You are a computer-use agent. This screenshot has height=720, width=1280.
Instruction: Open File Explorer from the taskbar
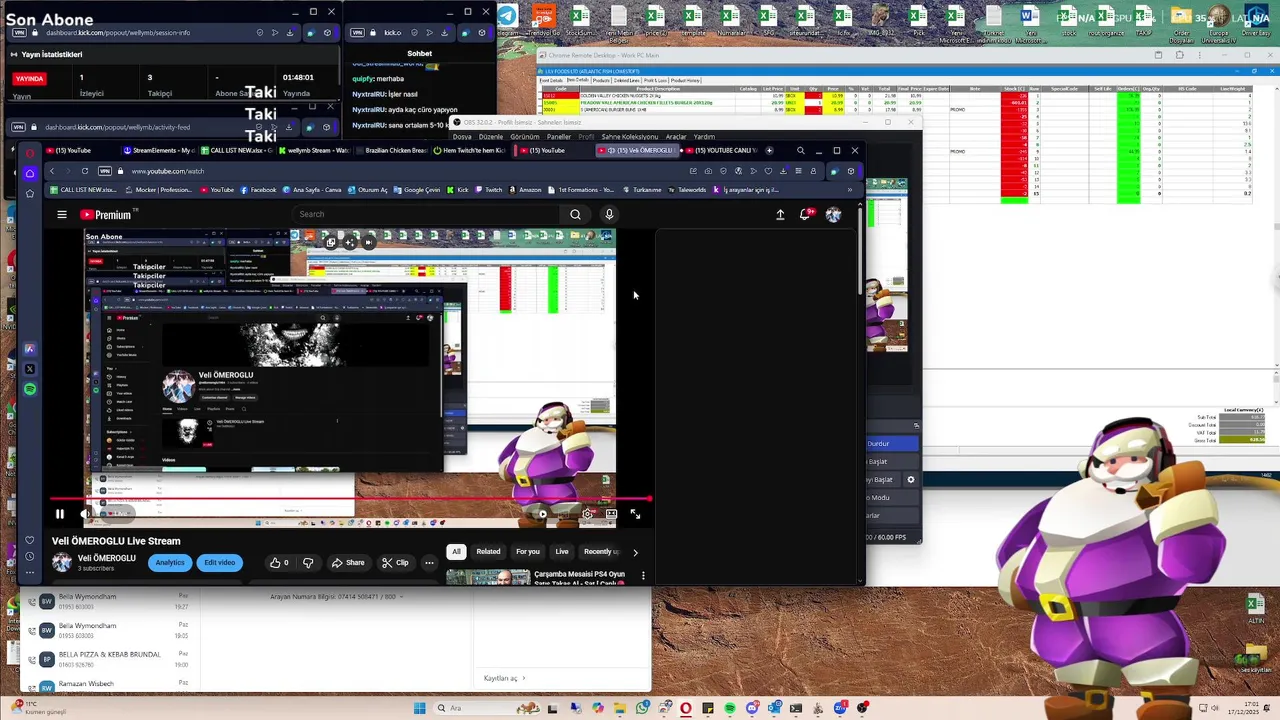click(620, 708)
